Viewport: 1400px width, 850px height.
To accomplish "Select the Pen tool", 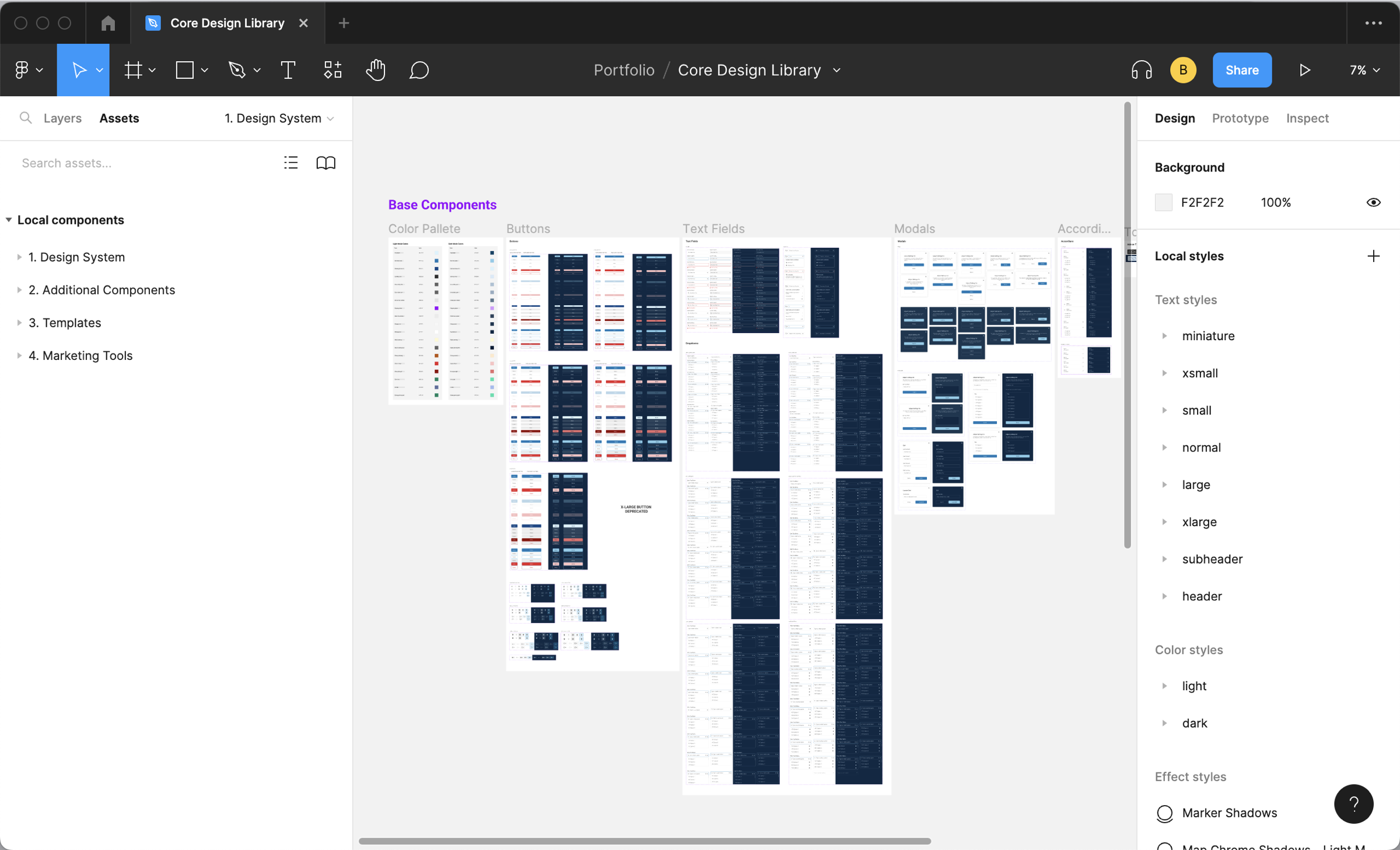I will point(236,70).
